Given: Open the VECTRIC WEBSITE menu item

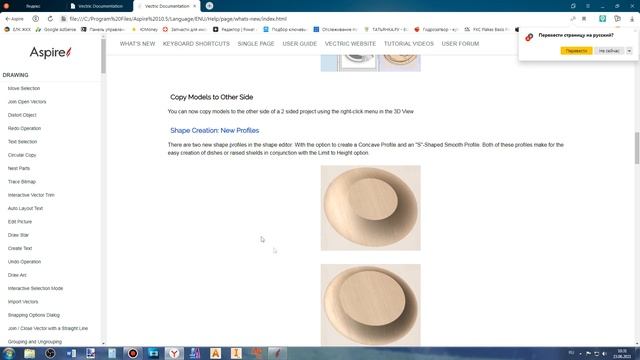Looking at the screenshot, I should [350, 44].
